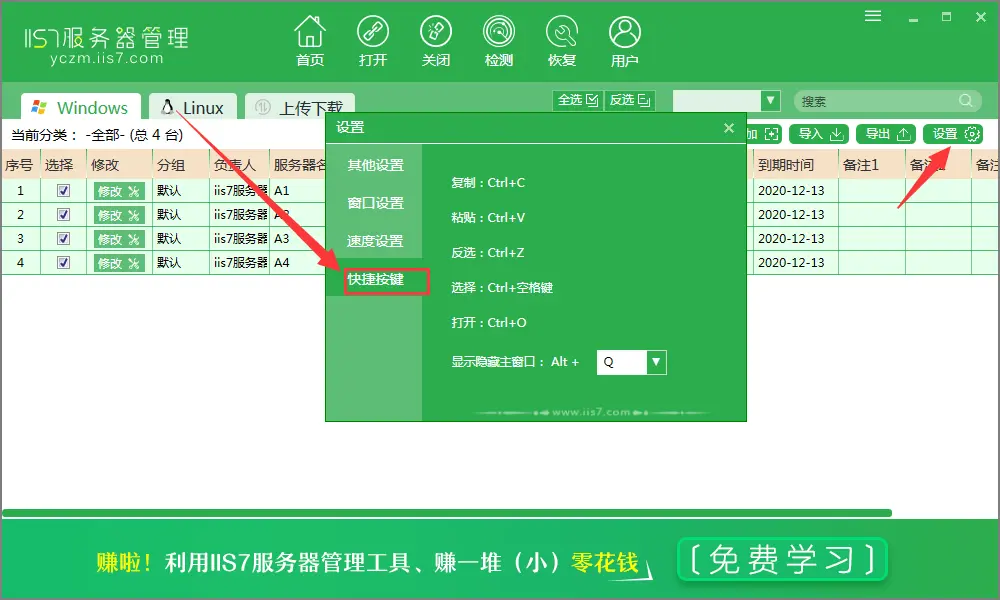Go to the 首页 home icon

(x=310, y=41)
